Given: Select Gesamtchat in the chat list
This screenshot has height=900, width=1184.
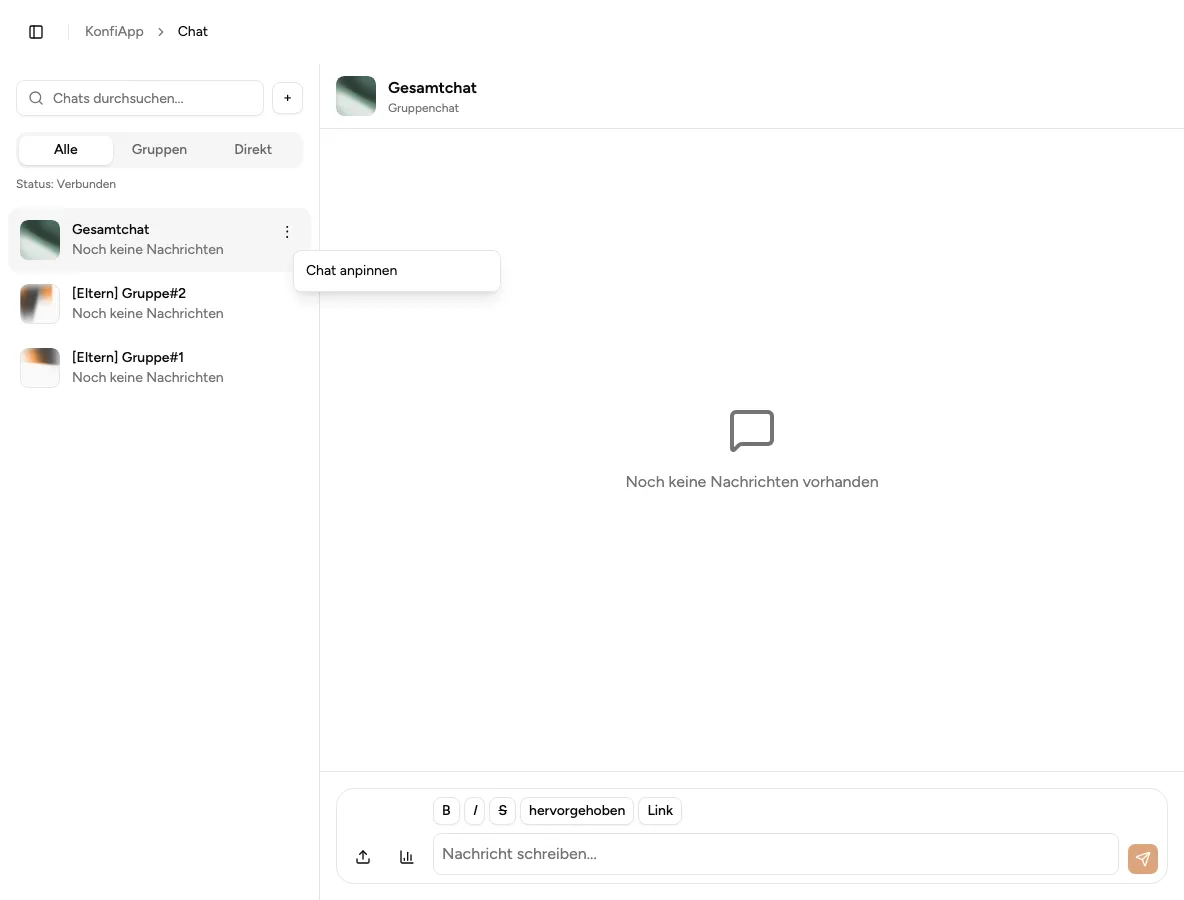Looking at the screenshot, I should 159,239.
